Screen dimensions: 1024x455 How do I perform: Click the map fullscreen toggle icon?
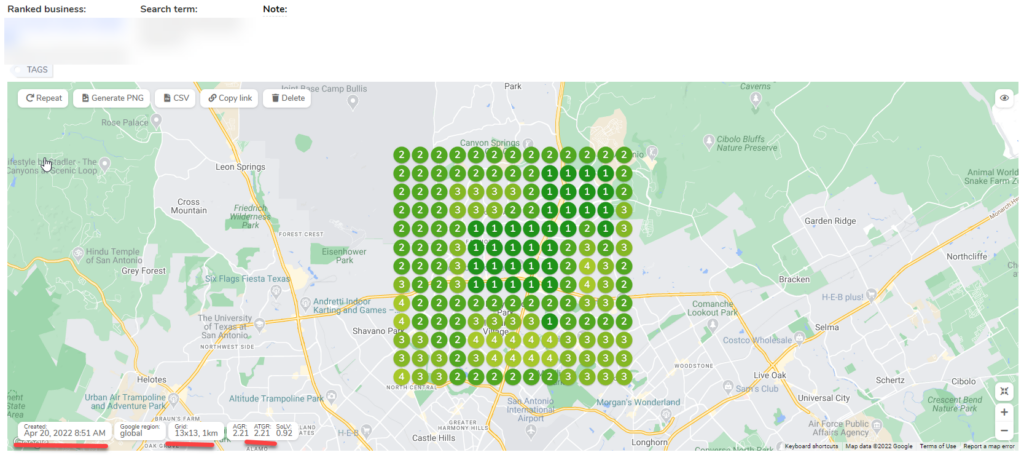pyautogui.click(x=1003, y=391)
